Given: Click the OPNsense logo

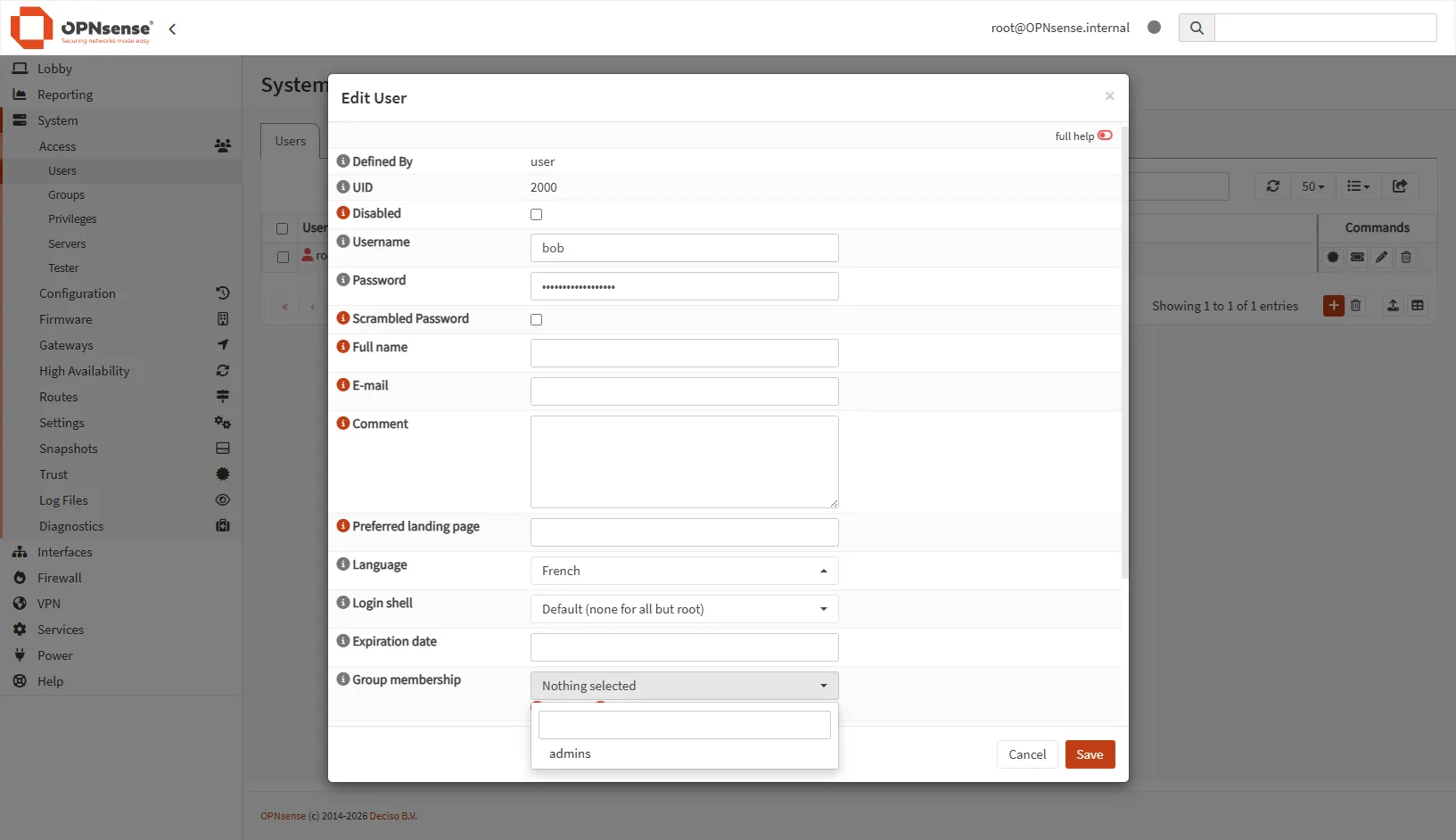Looking at the screenshot, I should coord(81,28).
